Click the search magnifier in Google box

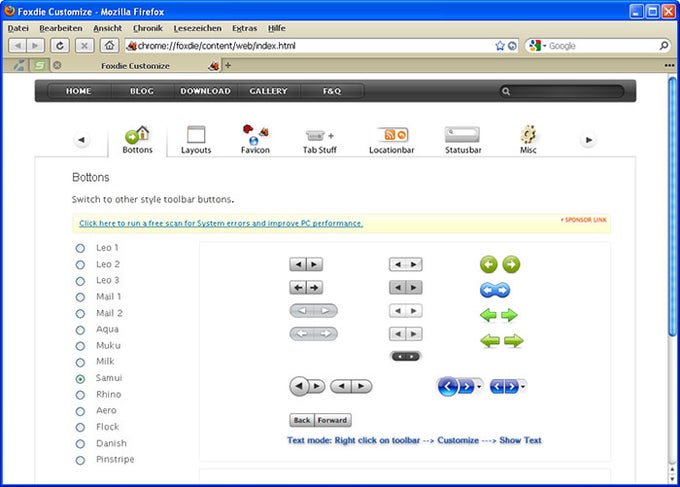664,45
